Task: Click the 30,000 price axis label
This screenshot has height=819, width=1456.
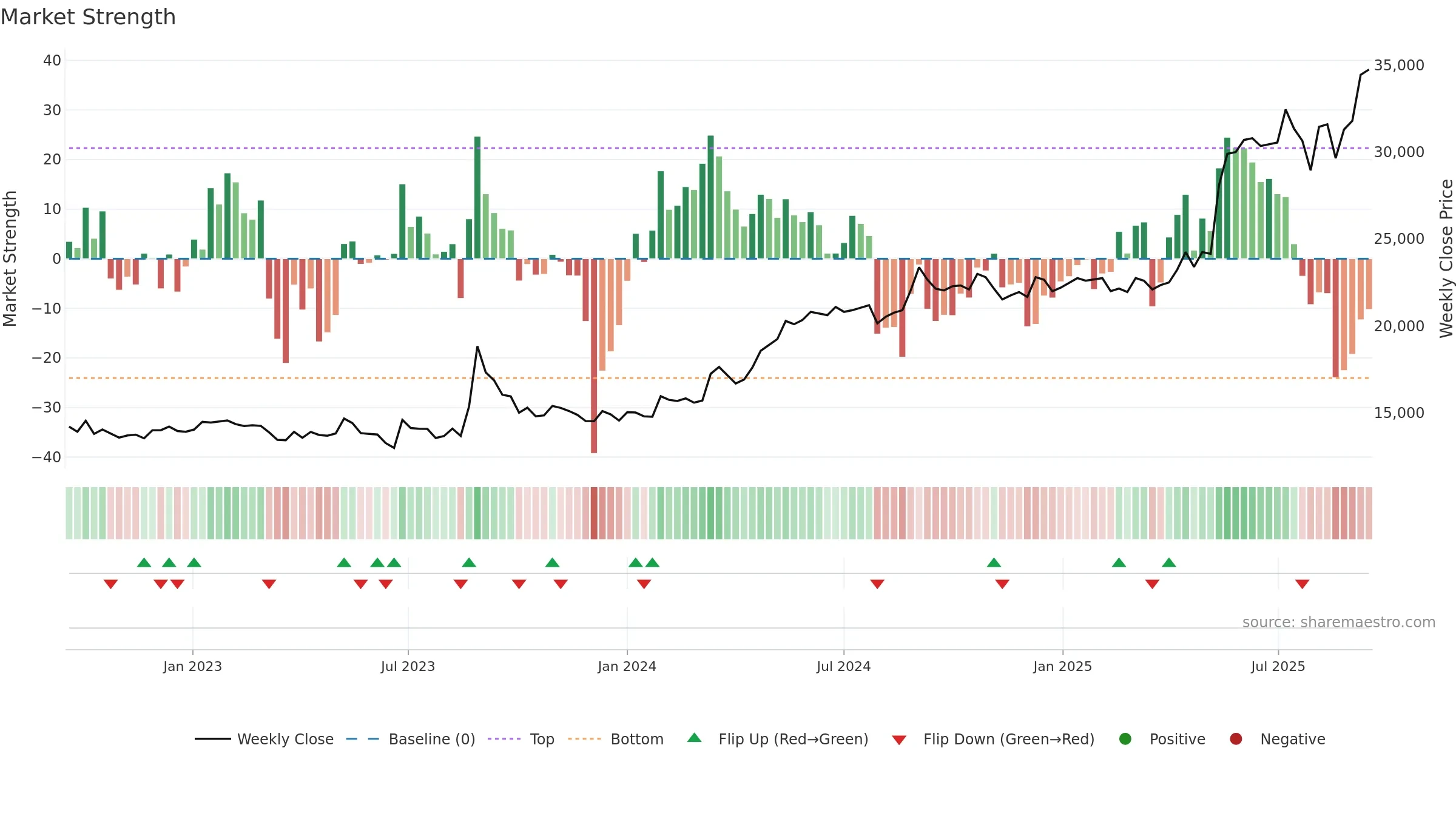Action: click(1399, 152)
